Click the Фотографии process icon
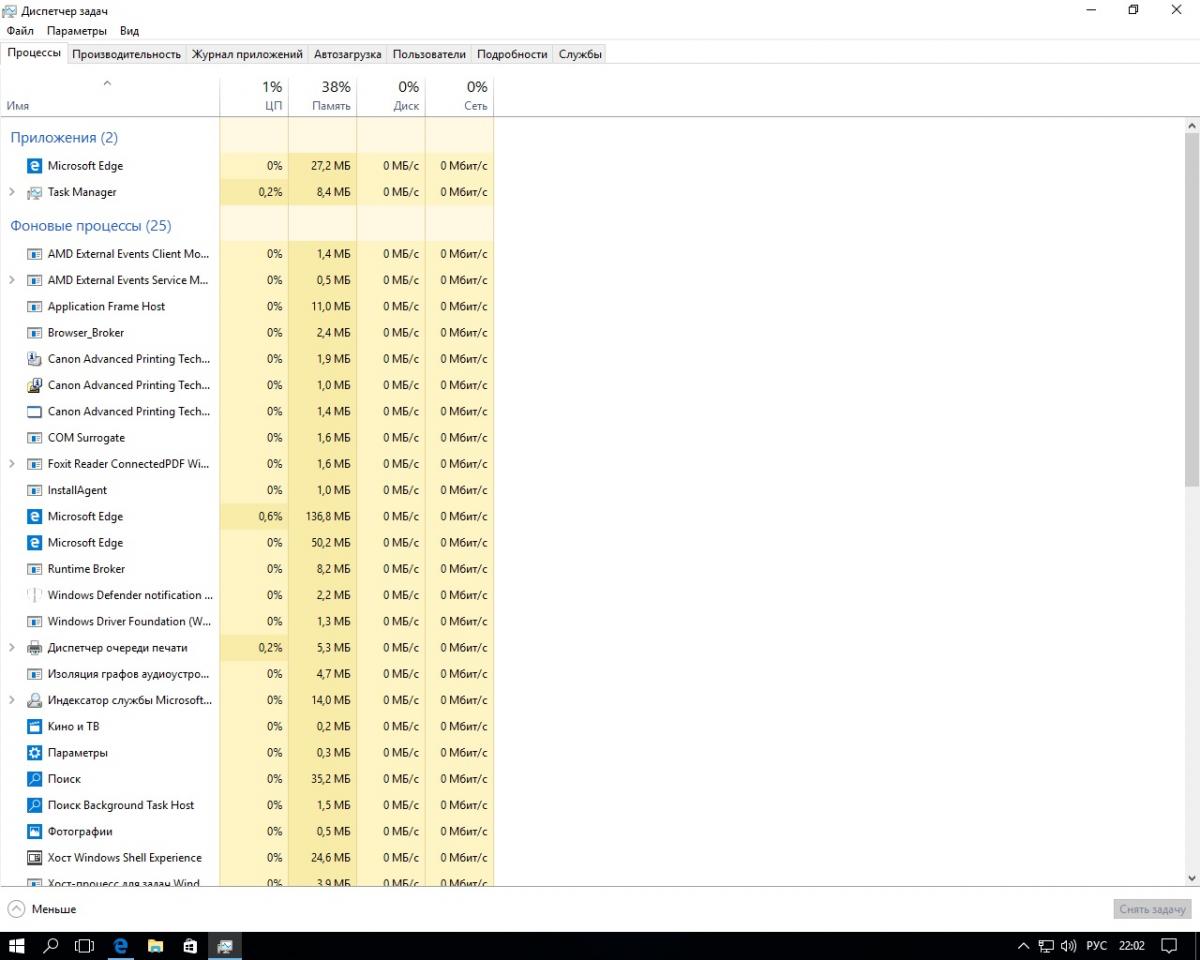 (34, 831)
